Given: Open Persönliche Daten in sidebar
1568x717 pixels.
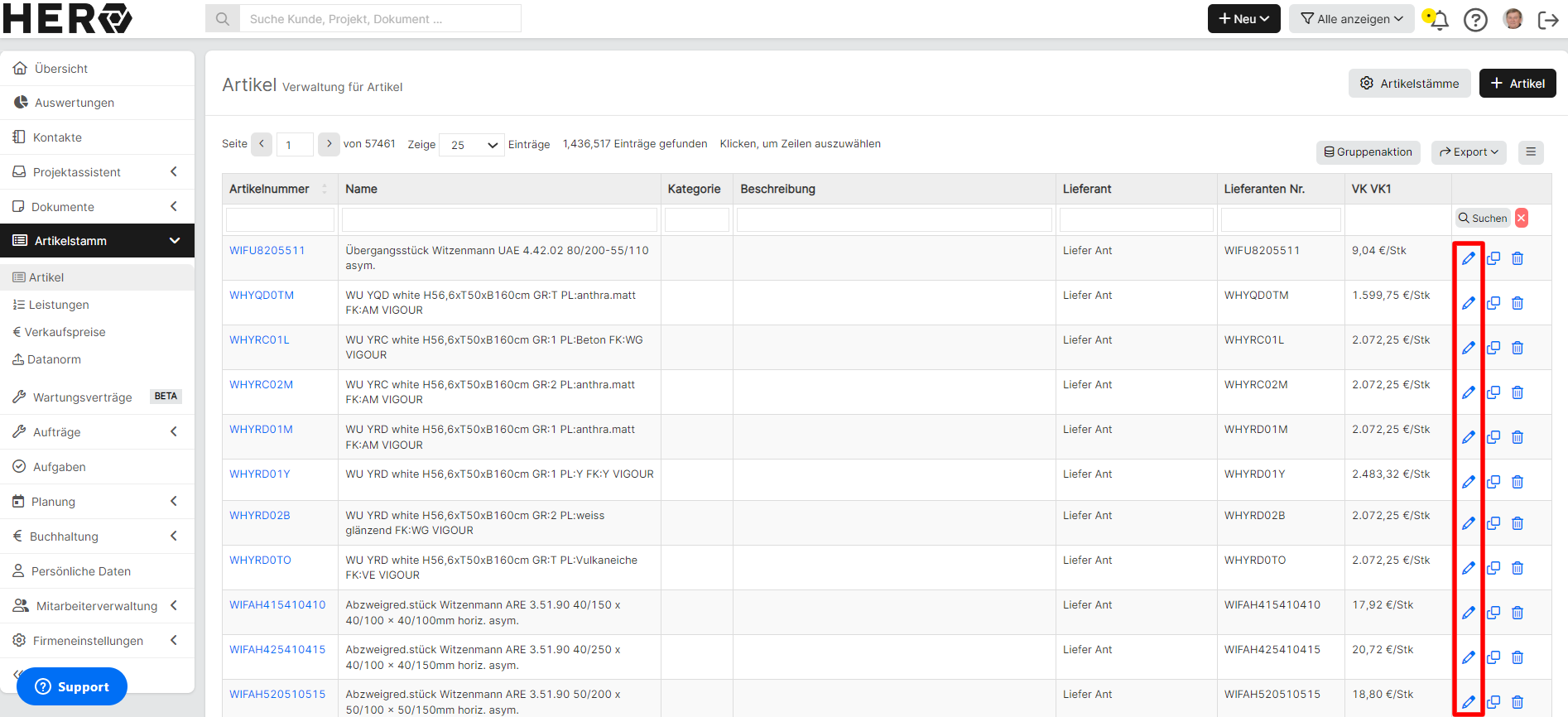Looking at the screenshot, I should point(97,571).
